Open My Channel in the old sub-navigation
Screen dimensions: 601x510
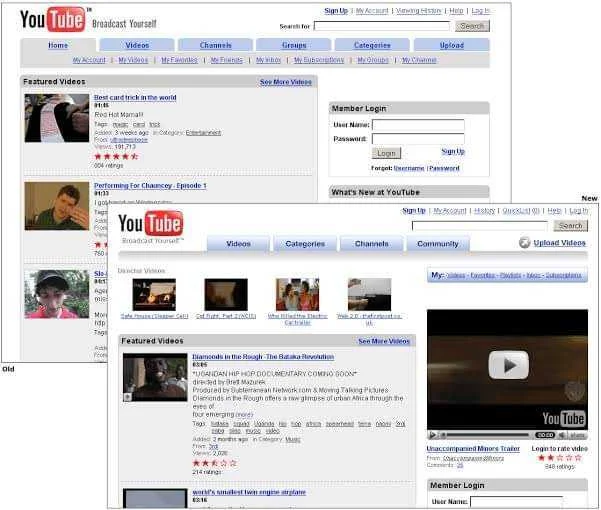(x=419, y=60)
